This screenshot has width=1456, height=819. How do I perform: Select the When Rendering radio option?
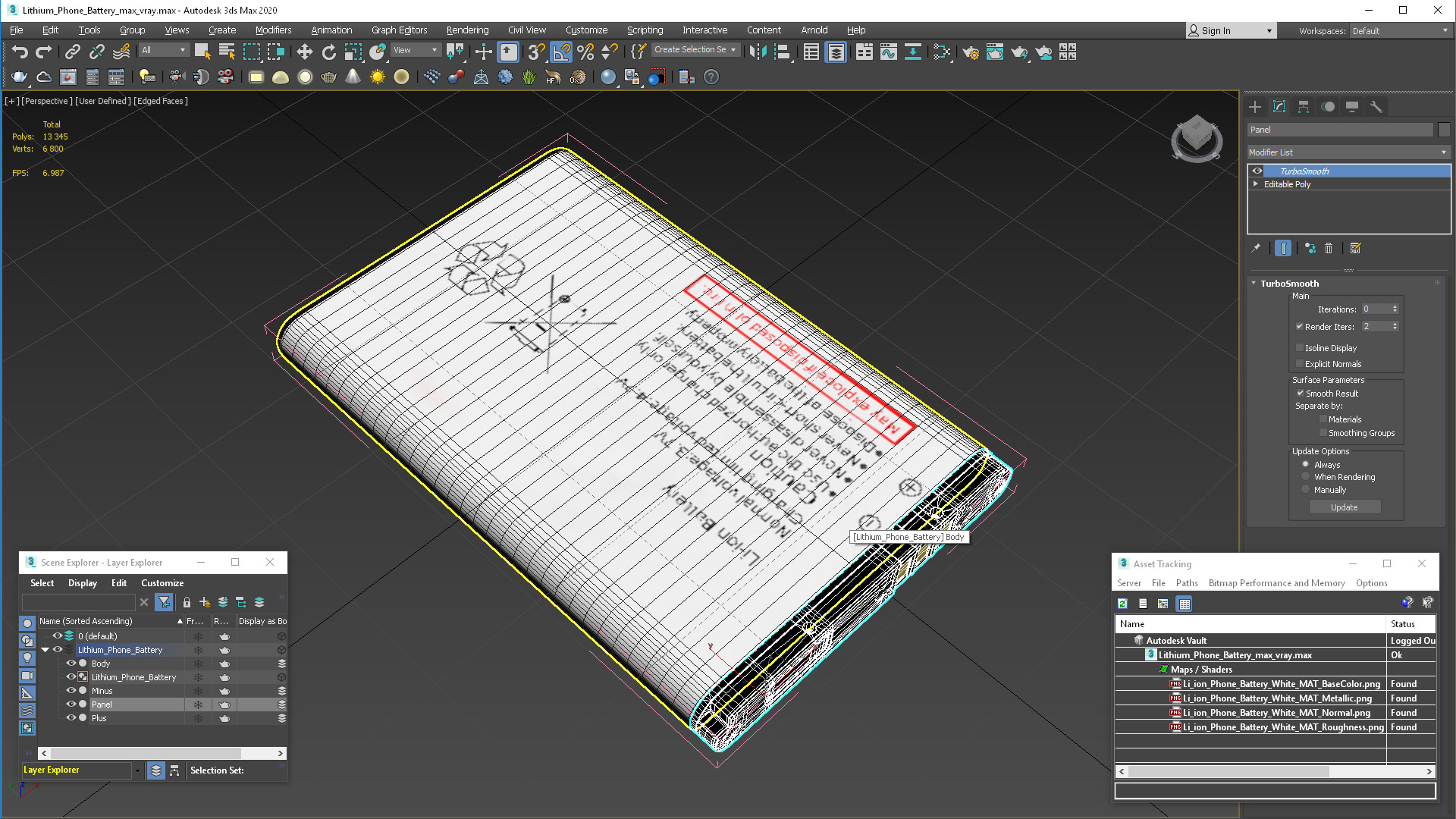click(1305, 477)
